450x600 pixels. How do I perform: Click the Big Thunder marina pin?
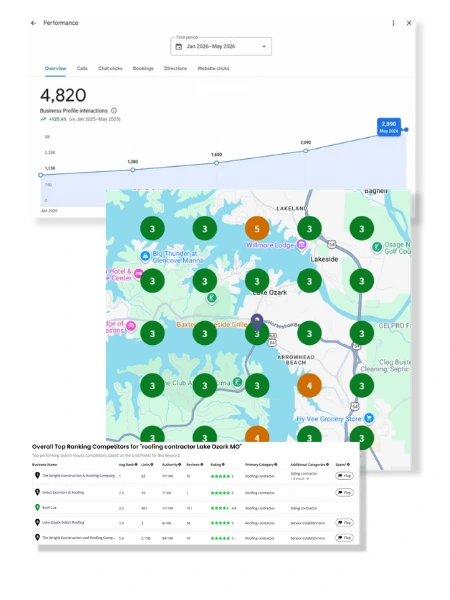(145, 256)
